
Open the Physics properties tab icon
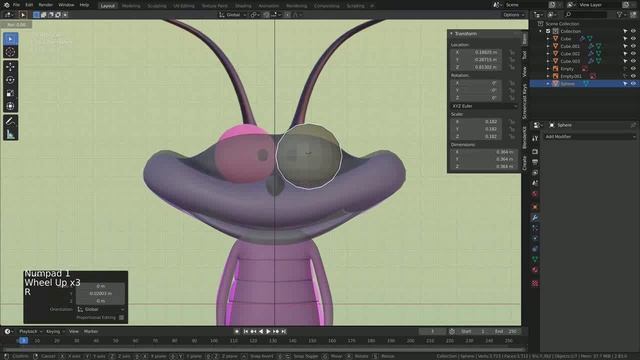pos(535,239)
